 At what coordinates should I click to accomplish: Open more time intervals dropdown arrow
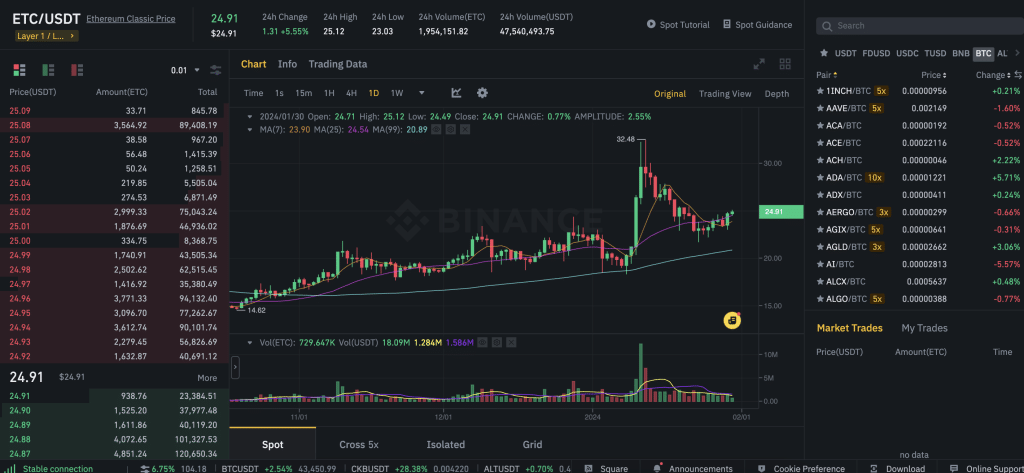click(x=422, y=93)
